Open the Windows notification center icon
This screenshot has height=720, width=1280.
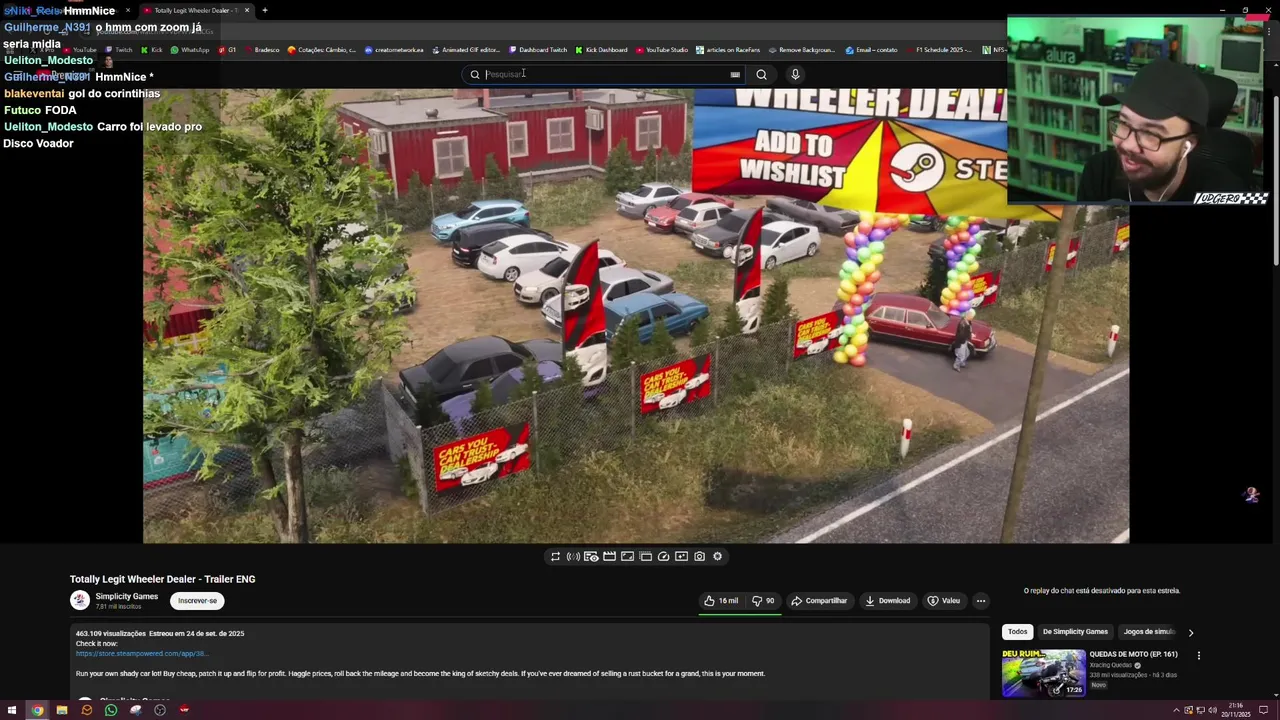[x=1265, y=710]
